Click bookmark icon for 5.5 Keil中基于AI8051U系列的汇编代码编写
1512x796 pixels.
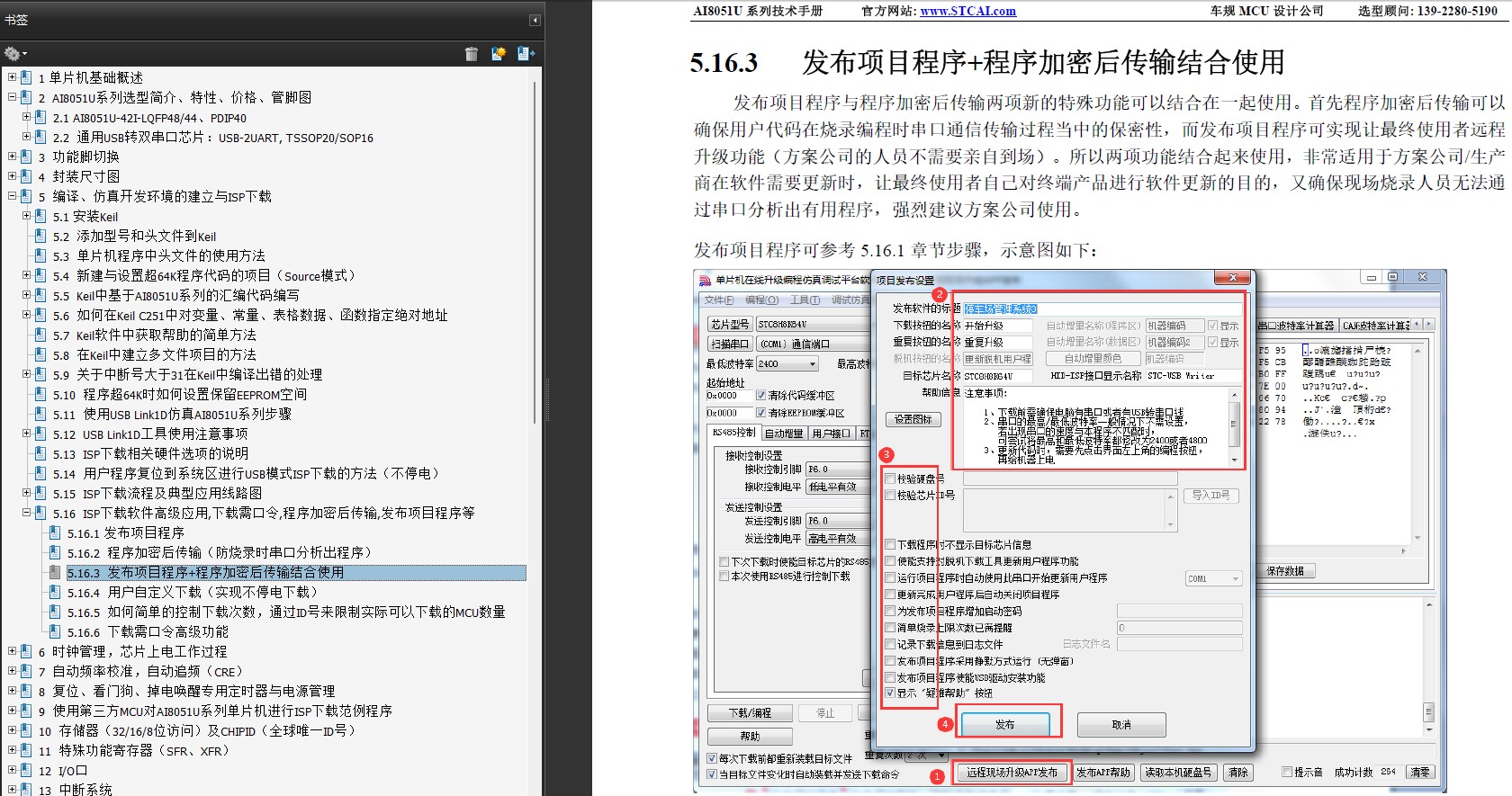(40, 295)
